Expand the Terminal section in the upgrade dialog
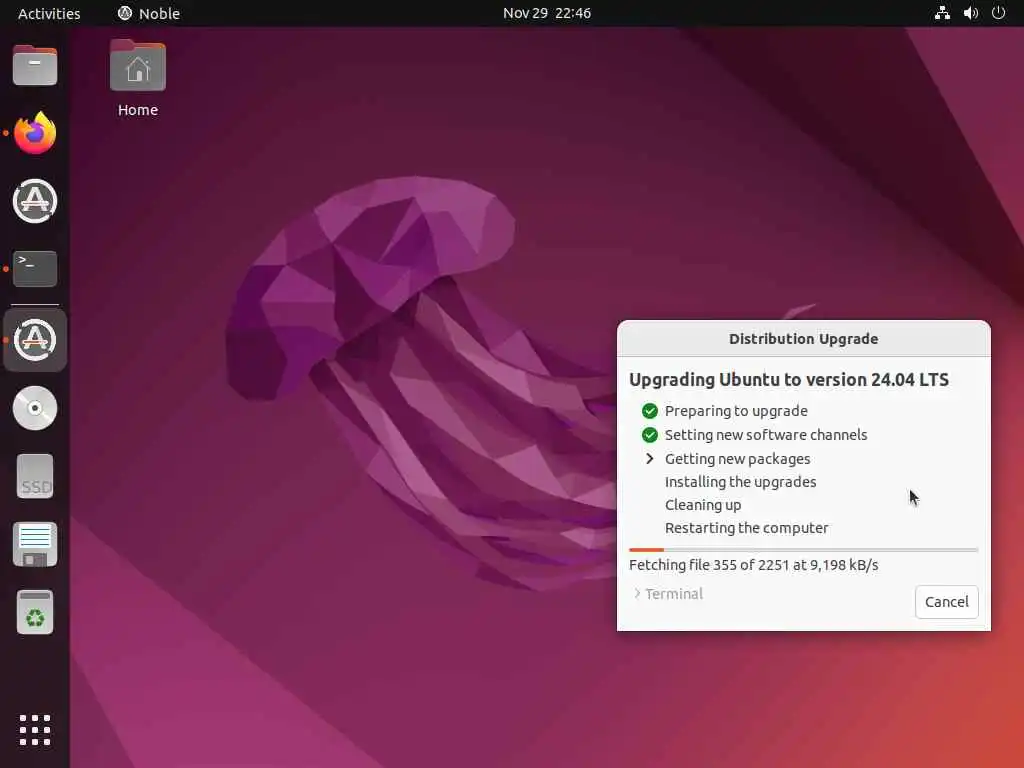The image size is (1024, 768). [668, 594]
